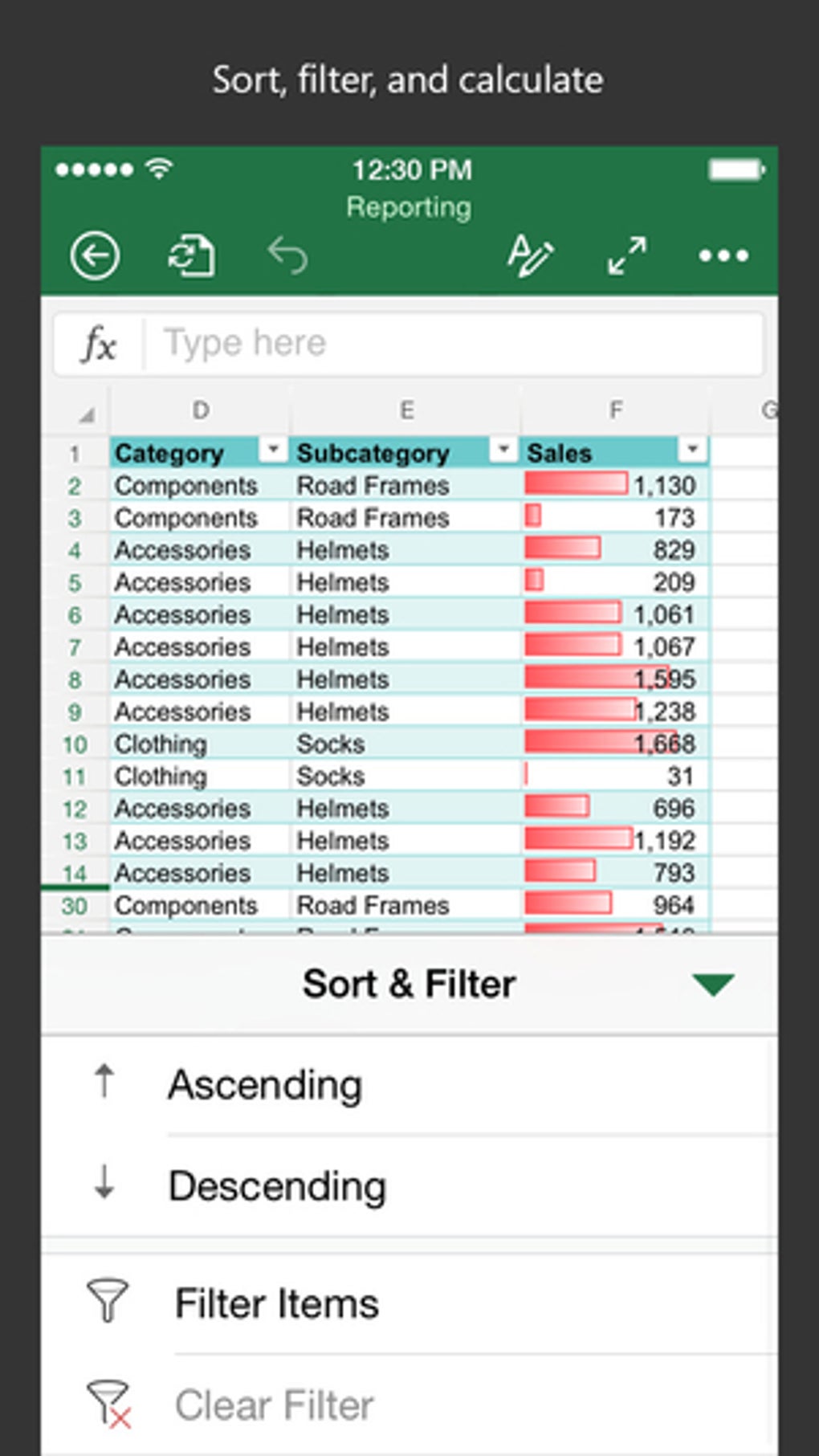Choose Filter Items option
Viewport: 819px width, 1456px height.
(x=277, y=1303)
